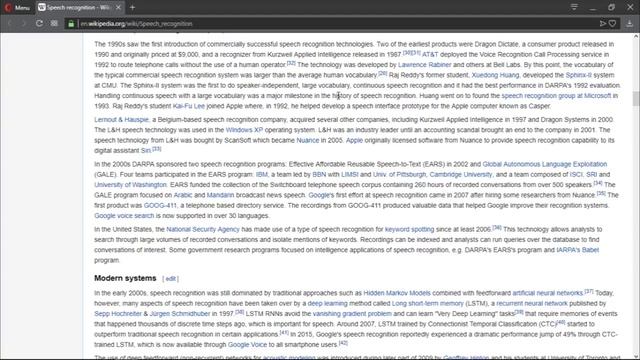Open the recurrent neural network link
Image resolution: width=640 pixels, height=360 pixels.
532,303
